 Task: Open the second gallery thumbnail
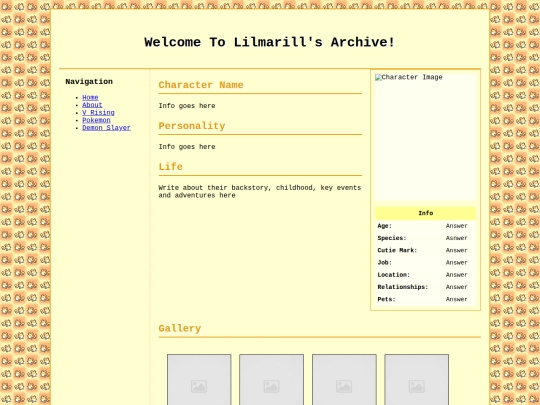pyautogui.click(x=271, y=380)
